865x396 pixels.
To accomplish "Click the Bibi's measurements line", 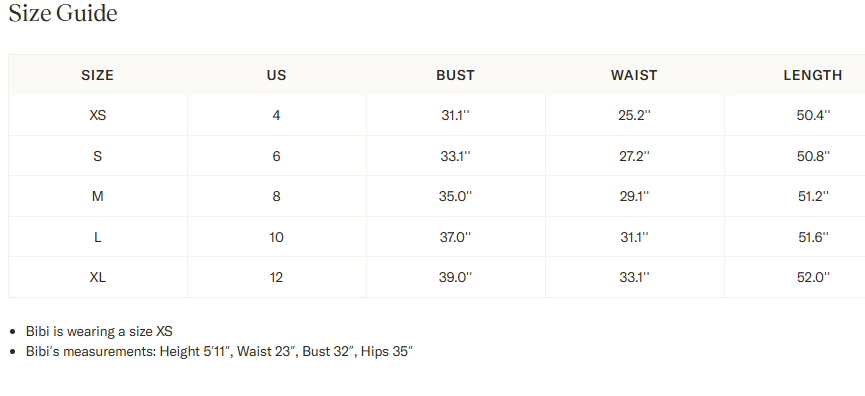I will [x=220, y=351].
